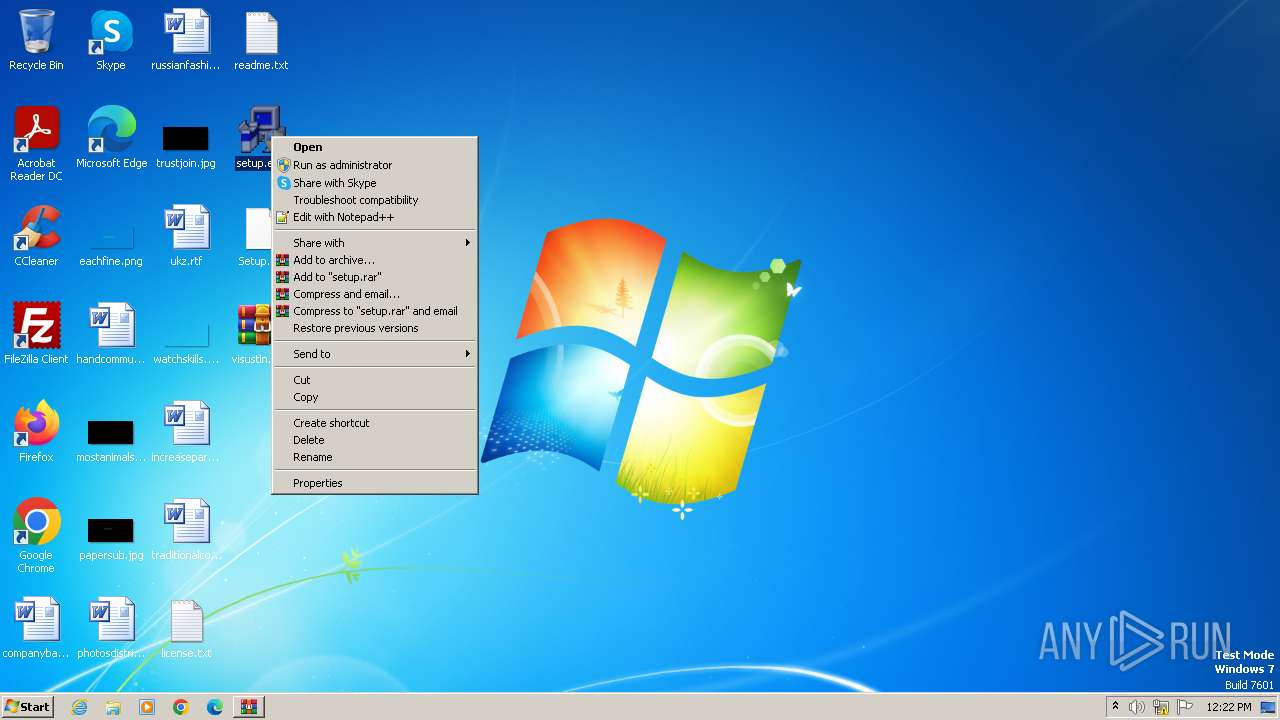Image resolution: width=1280 pixels, height=720 pixels.
Task: Show hidden system tray icons
Action: click(1115, 707)
